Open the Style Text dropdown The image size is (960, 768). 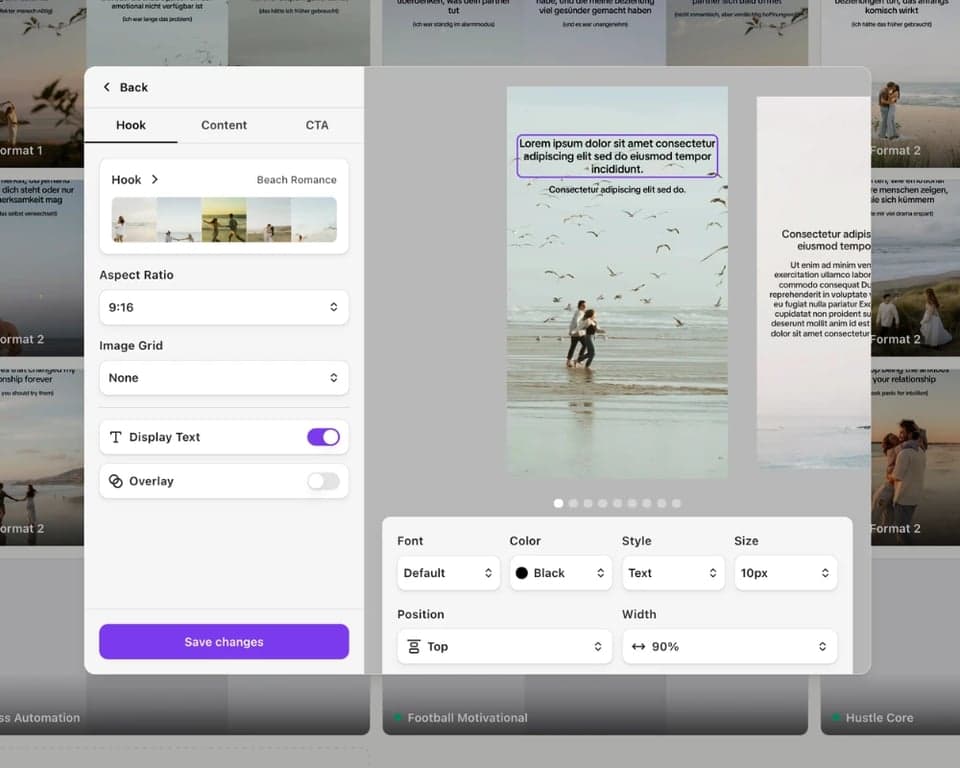(673, 573)
